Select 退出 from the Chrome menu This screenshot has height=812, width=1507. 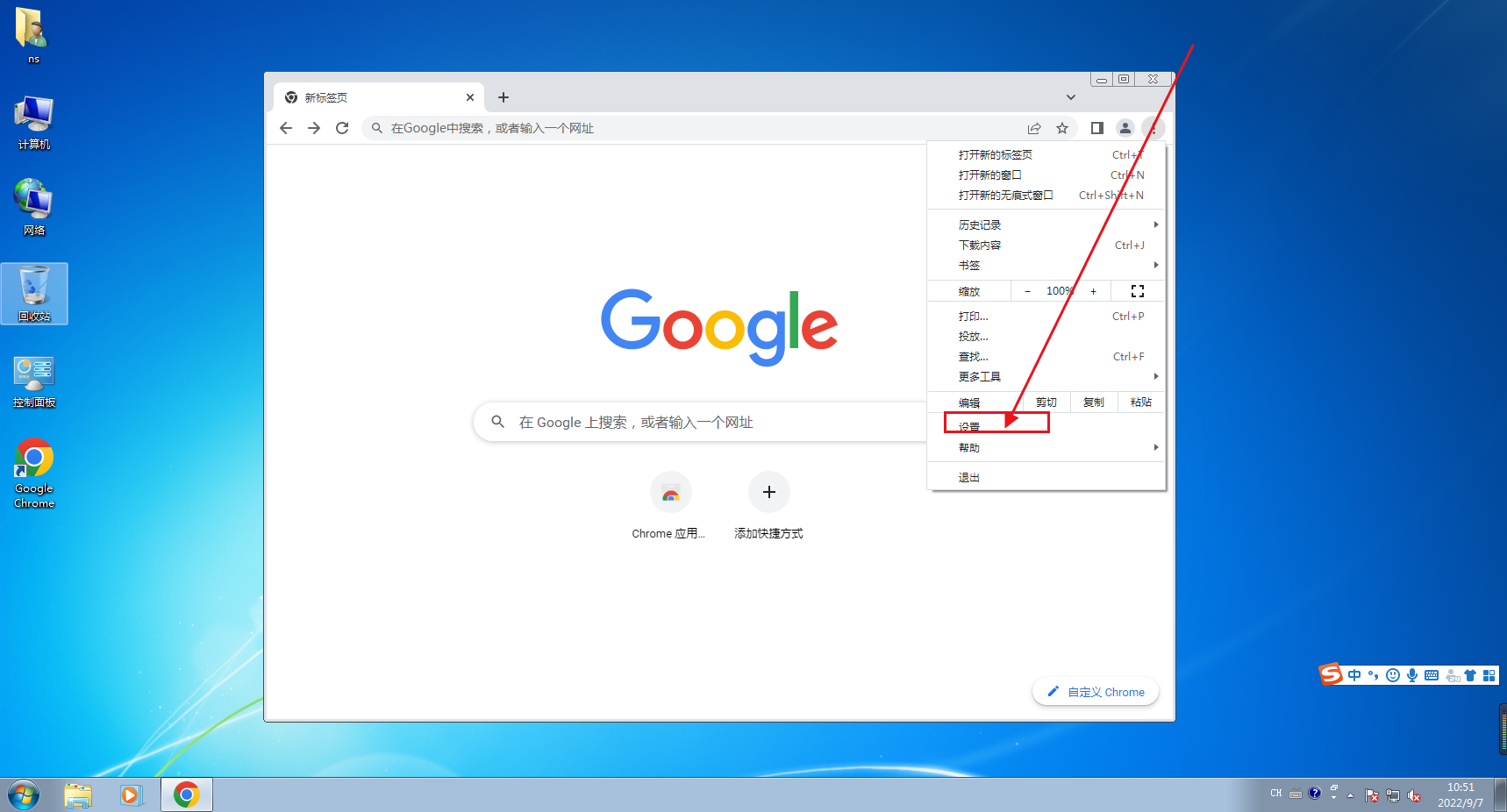pos(1046,478)
